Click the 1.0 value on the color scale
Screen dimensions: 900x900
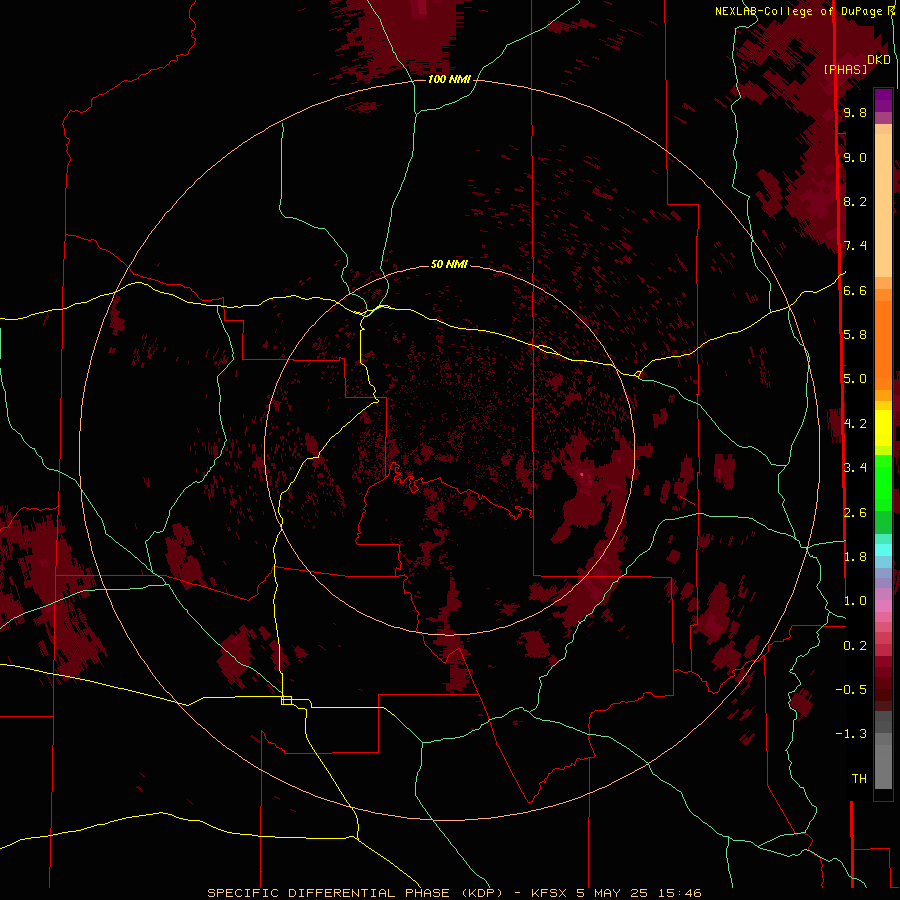click(855, 600)
